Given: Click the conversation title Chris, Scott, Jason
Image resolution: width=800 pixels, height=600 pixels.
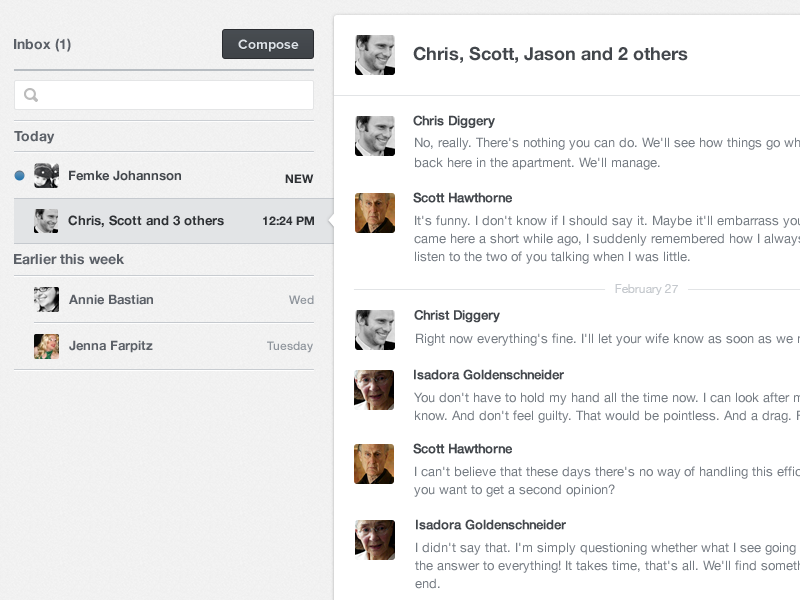Looking at the screenshot, I should click(550, 54).
